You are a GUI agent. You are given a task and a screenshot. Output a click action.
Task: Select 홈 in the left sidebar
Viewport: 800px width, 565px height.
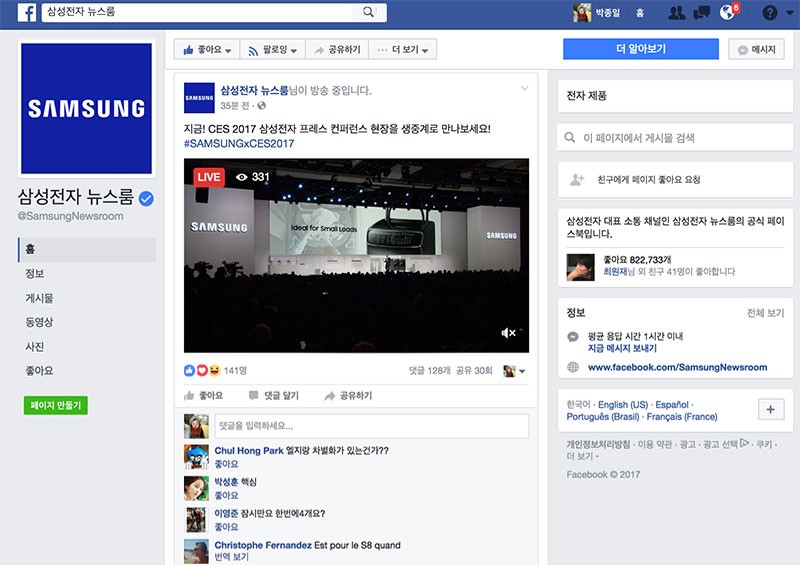[87, 250]
